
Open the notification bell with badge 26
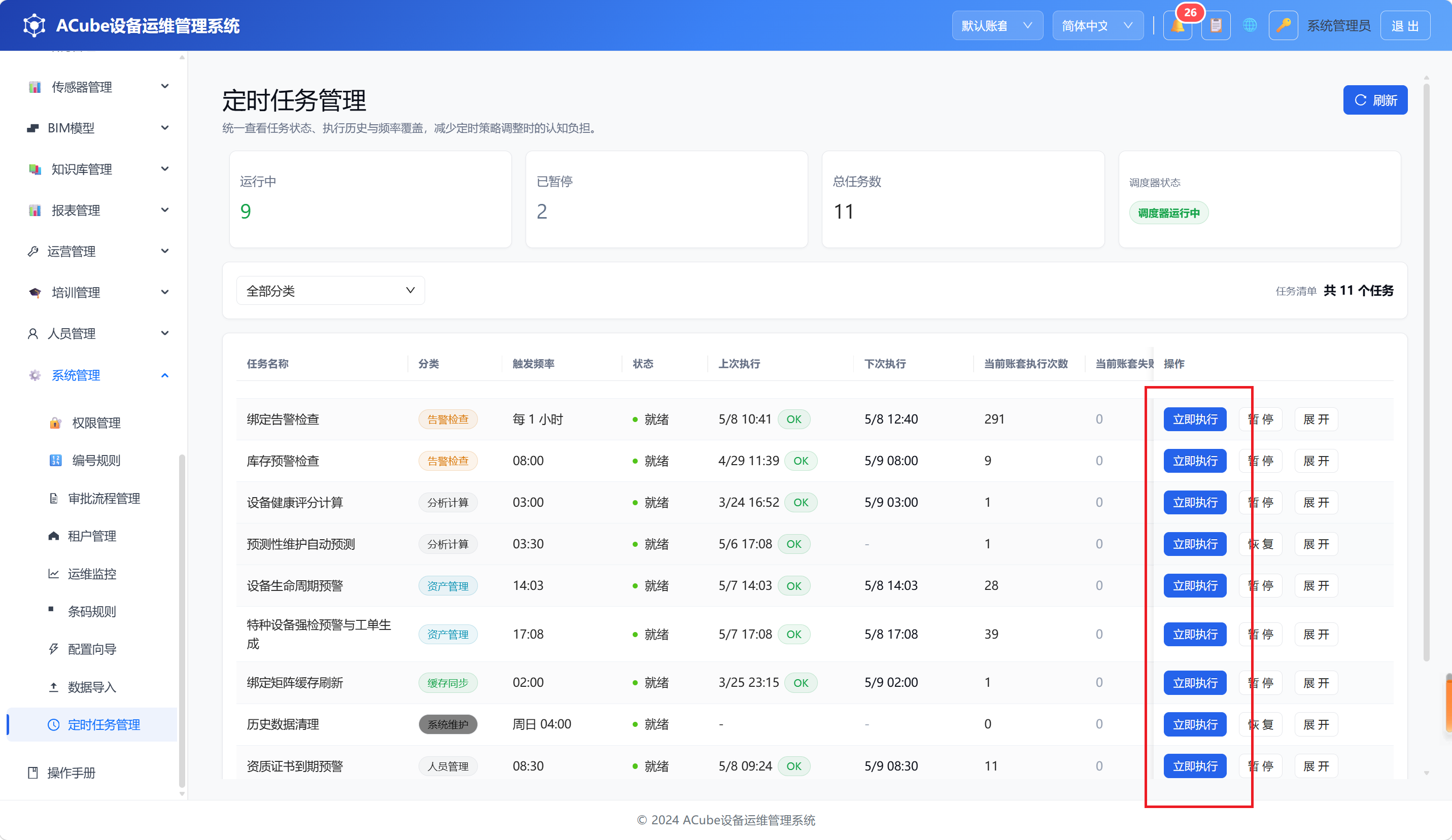1177,26
